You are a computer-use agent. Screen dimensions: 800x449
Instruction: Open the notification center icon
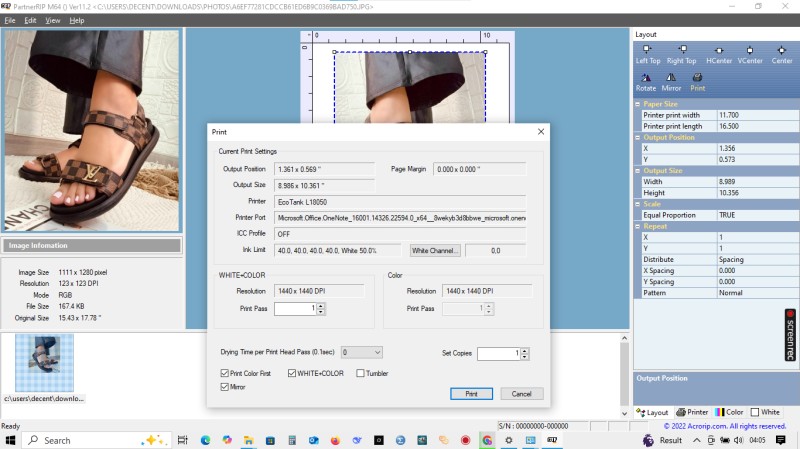(x=780, y=440)
